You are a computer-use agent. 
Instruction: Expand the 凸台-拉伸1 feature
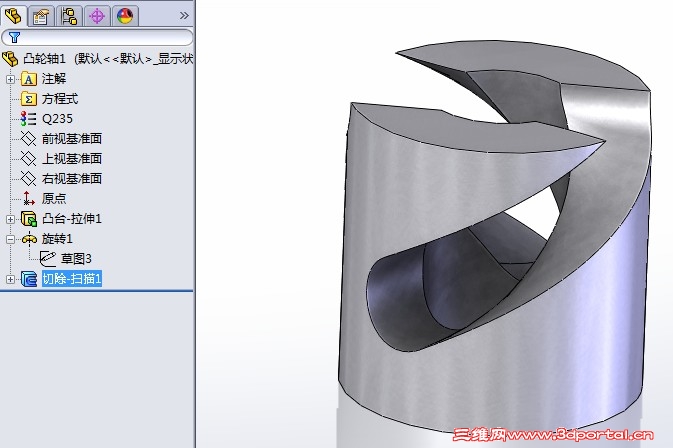(10, 219)
